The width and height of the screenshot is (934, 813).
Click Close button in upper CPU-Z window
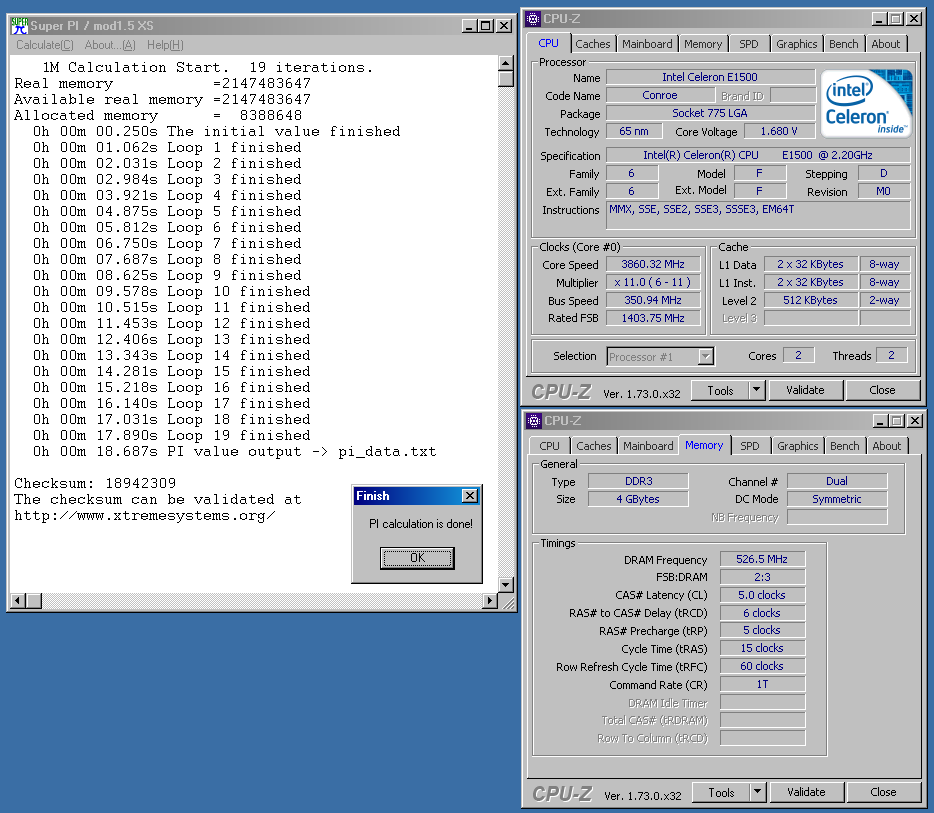(x=882, y=391)
